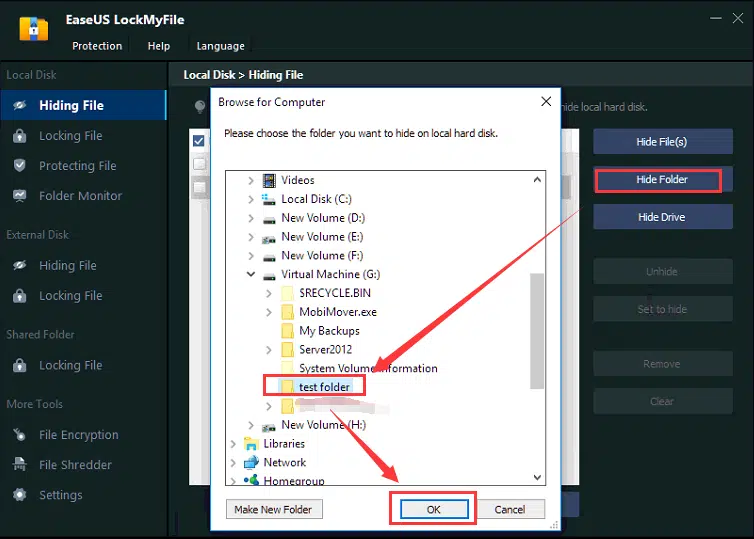Click the folder tree vertical scrollbar thumb

537,331
